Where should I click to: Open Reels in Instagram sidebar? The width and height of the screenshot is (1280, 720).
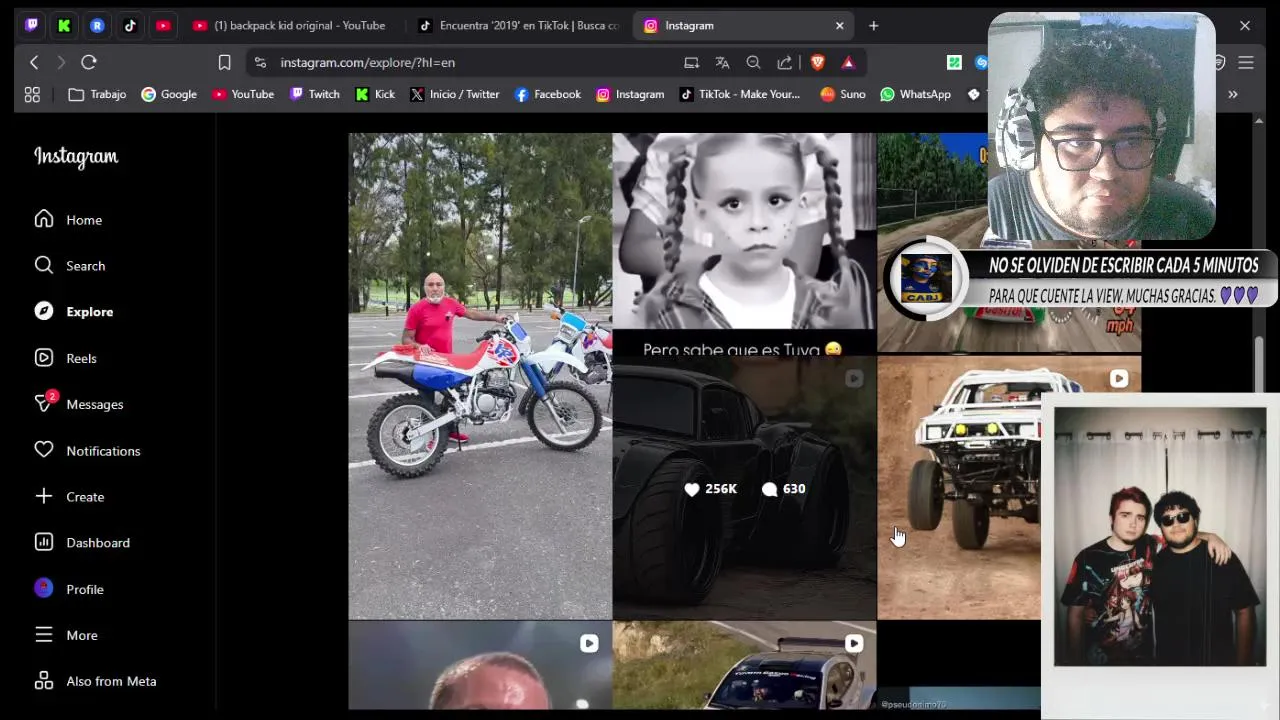pos(65,358)
